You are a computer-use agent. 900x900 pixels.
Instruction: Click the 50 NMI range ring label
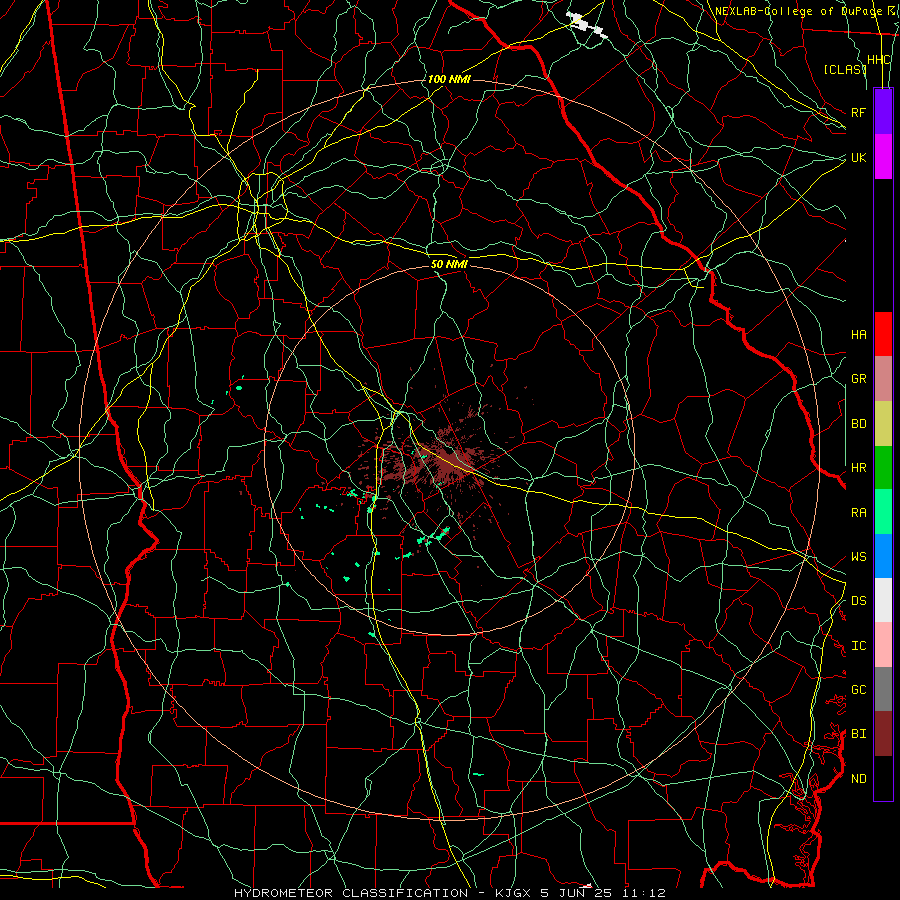pos(449,264)
